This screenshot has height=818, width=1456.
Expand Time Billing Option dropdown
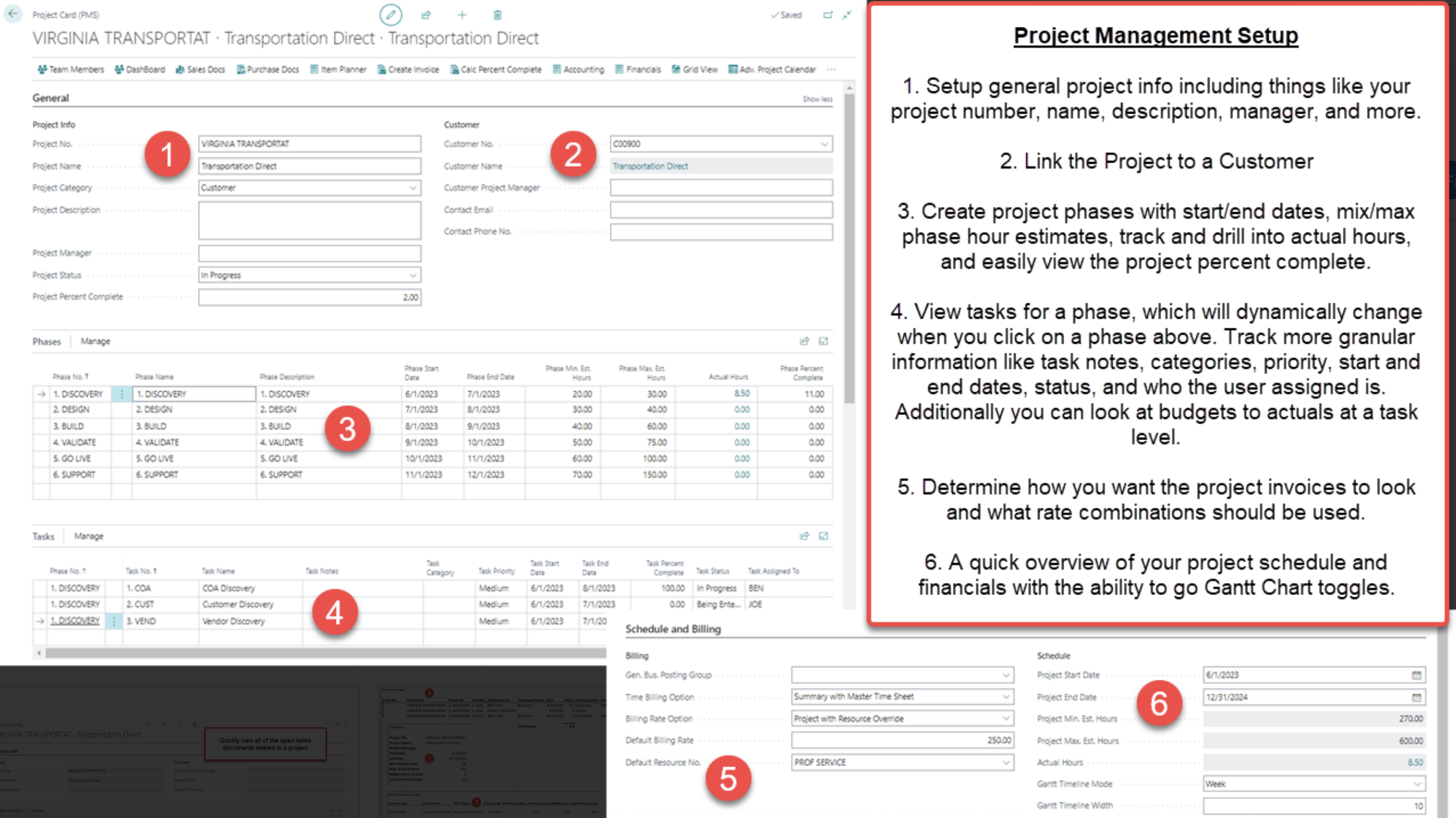pos(1006,697)
